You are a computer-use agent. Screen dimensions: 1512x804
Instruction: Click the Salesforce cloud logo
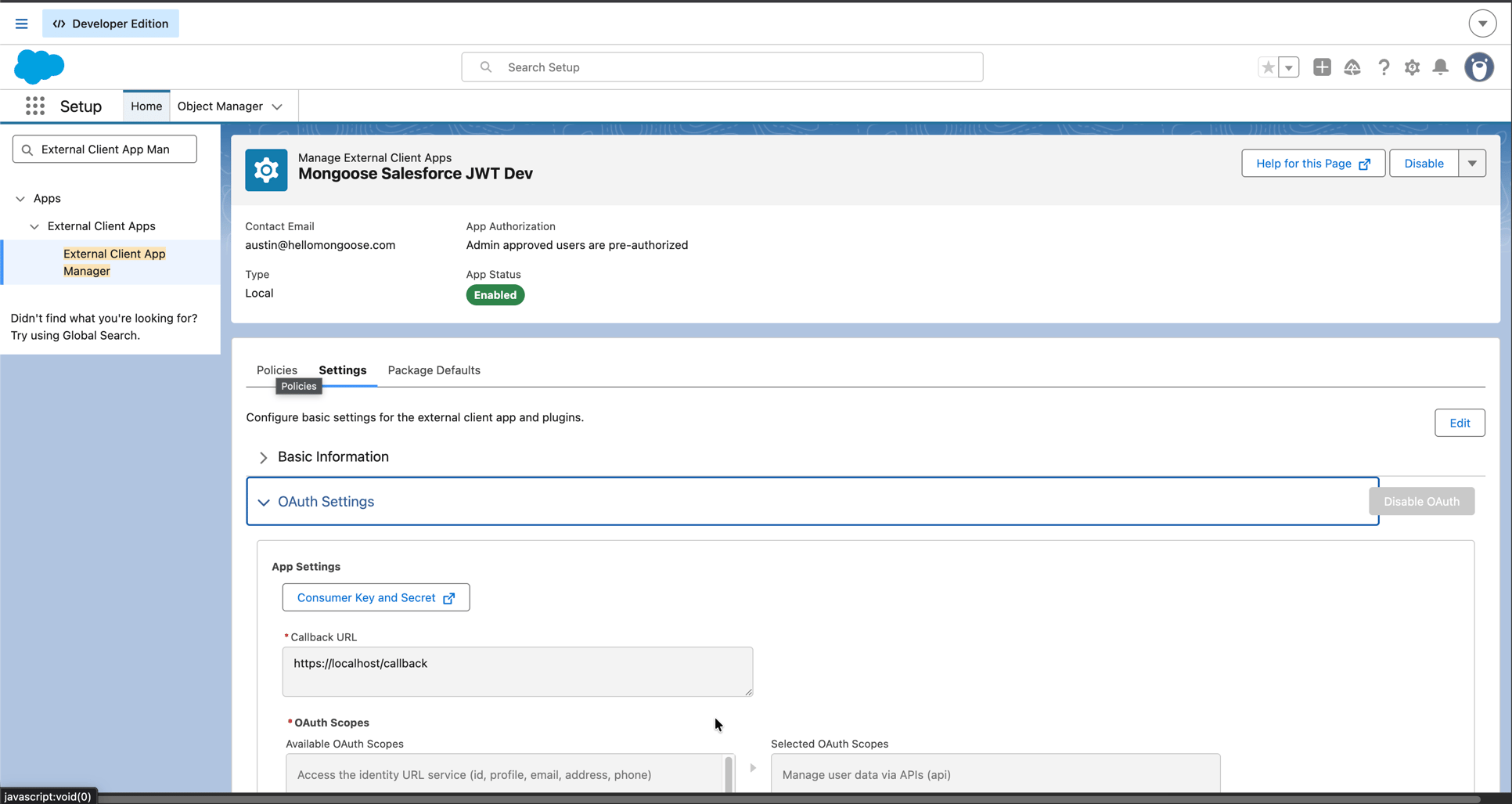coord(39,67)
